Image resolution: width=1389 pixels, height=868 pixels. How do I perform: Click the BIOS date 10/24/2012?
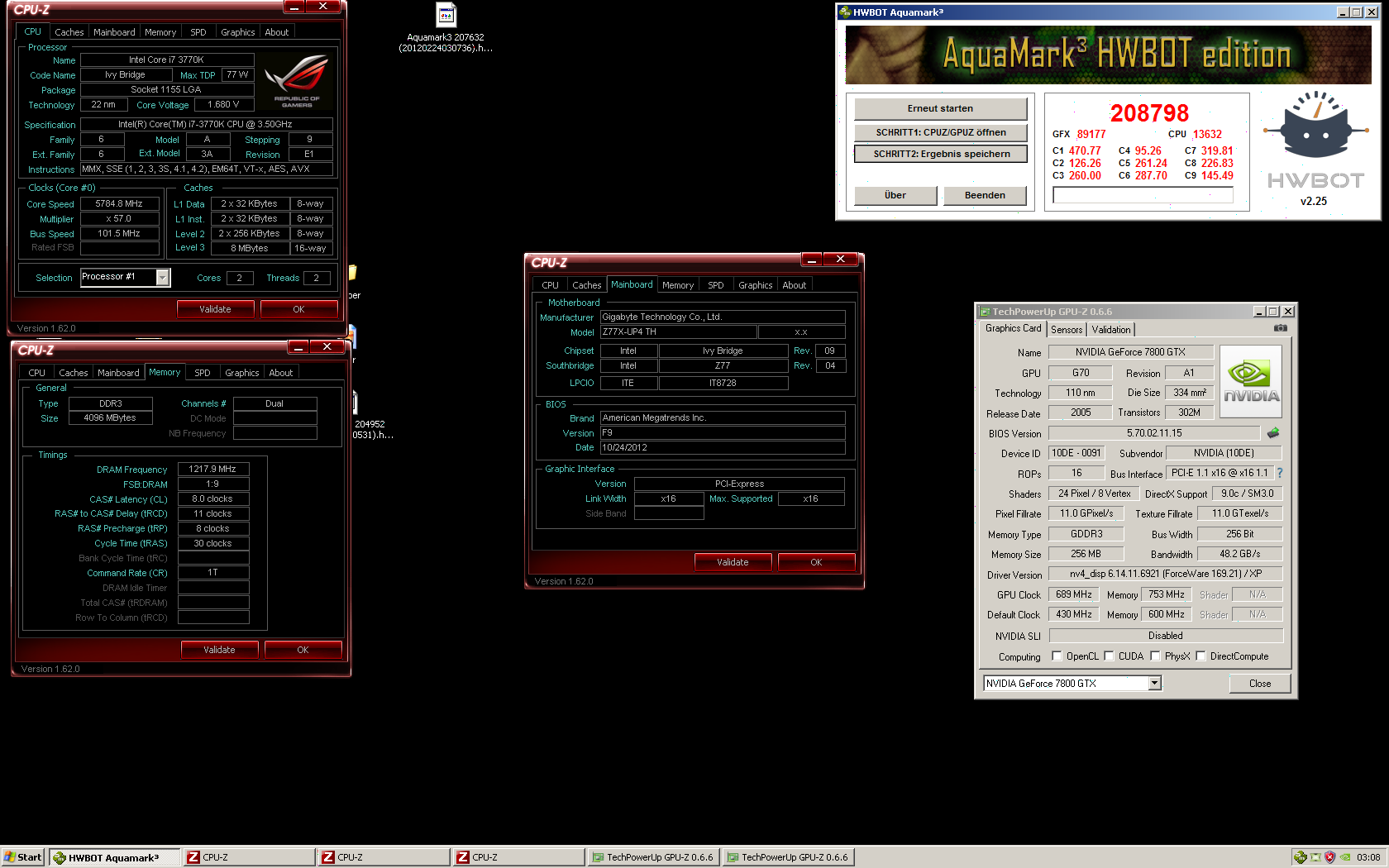click(723, 447)
